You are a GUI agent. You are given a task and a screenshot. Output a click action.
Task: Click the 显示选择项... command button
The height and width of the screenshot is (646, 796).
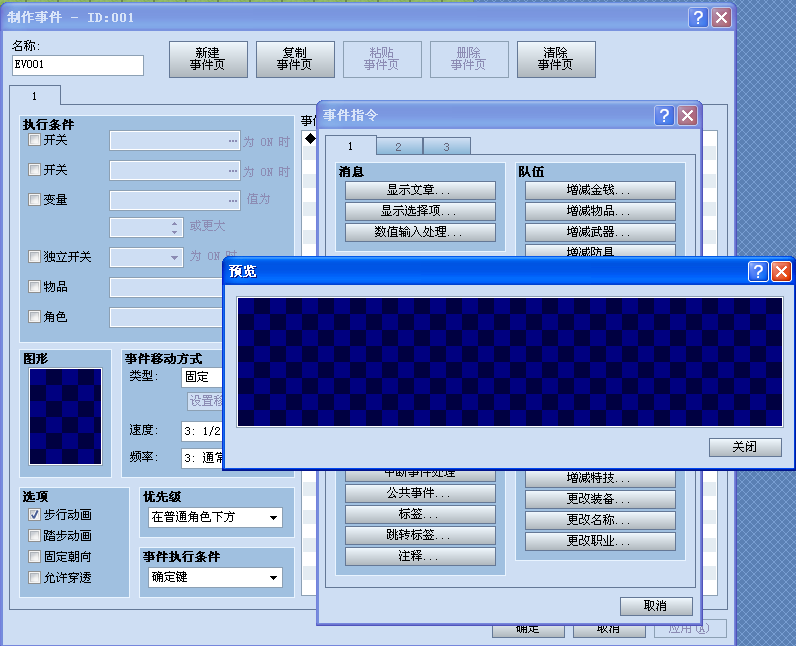click(x=420, y=211)
